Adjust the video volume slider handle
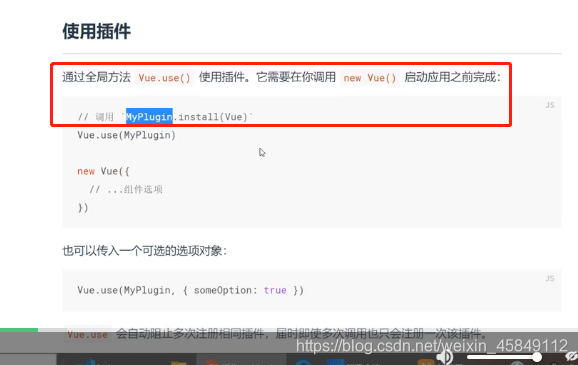This screenshot has width=578, height=365. (537, 357)
